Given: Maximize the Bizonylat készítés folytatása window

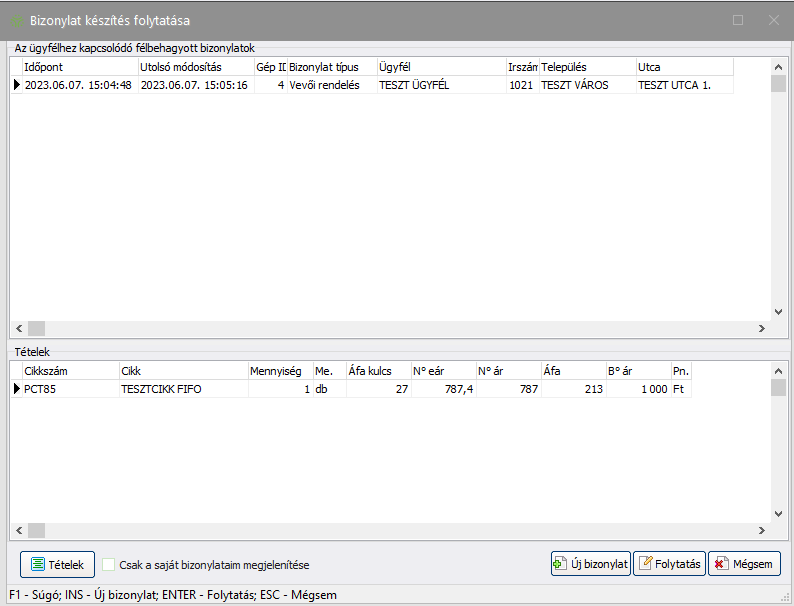Looking at the screenshot, I should click(x=738, y=19).
